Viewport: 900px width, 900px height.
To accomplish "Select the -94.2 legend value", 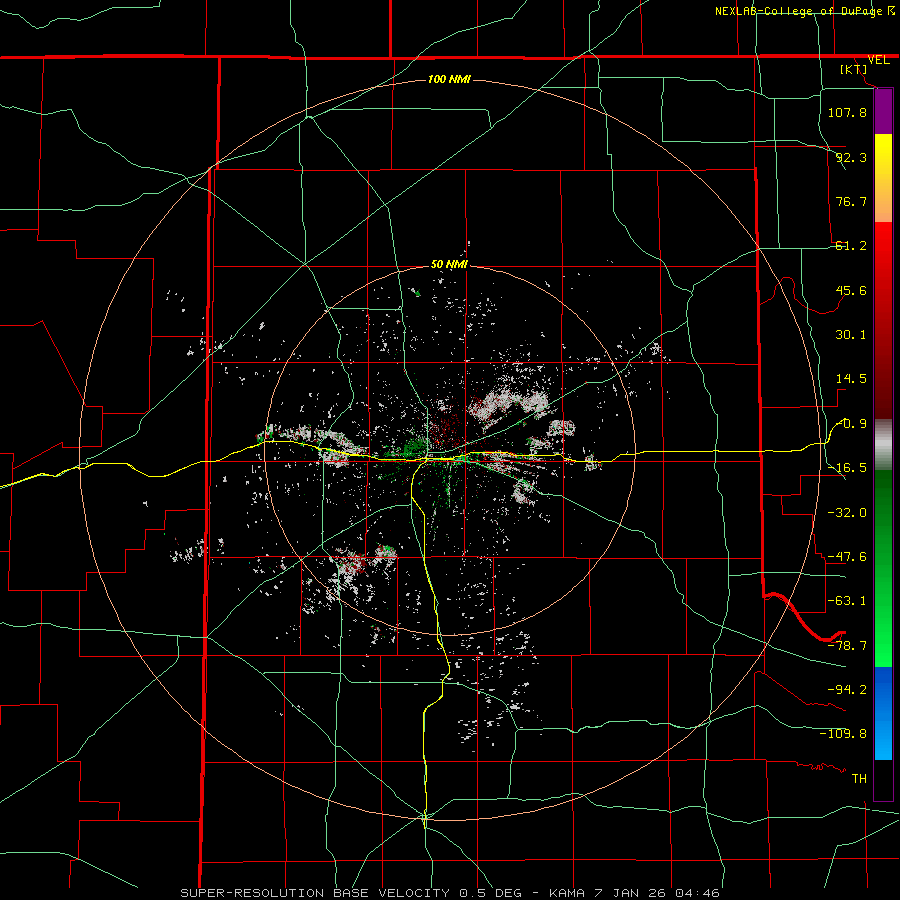I will [847, 690].
